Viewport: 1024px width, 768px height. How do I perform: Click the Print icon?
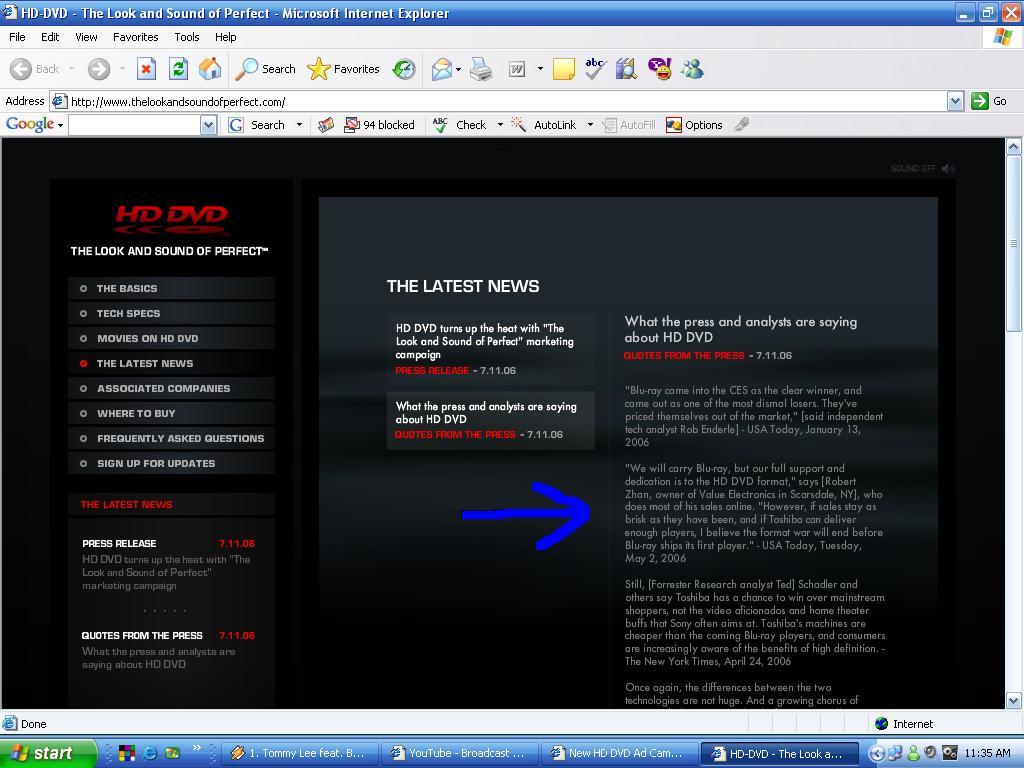click(x=481, y=69)
